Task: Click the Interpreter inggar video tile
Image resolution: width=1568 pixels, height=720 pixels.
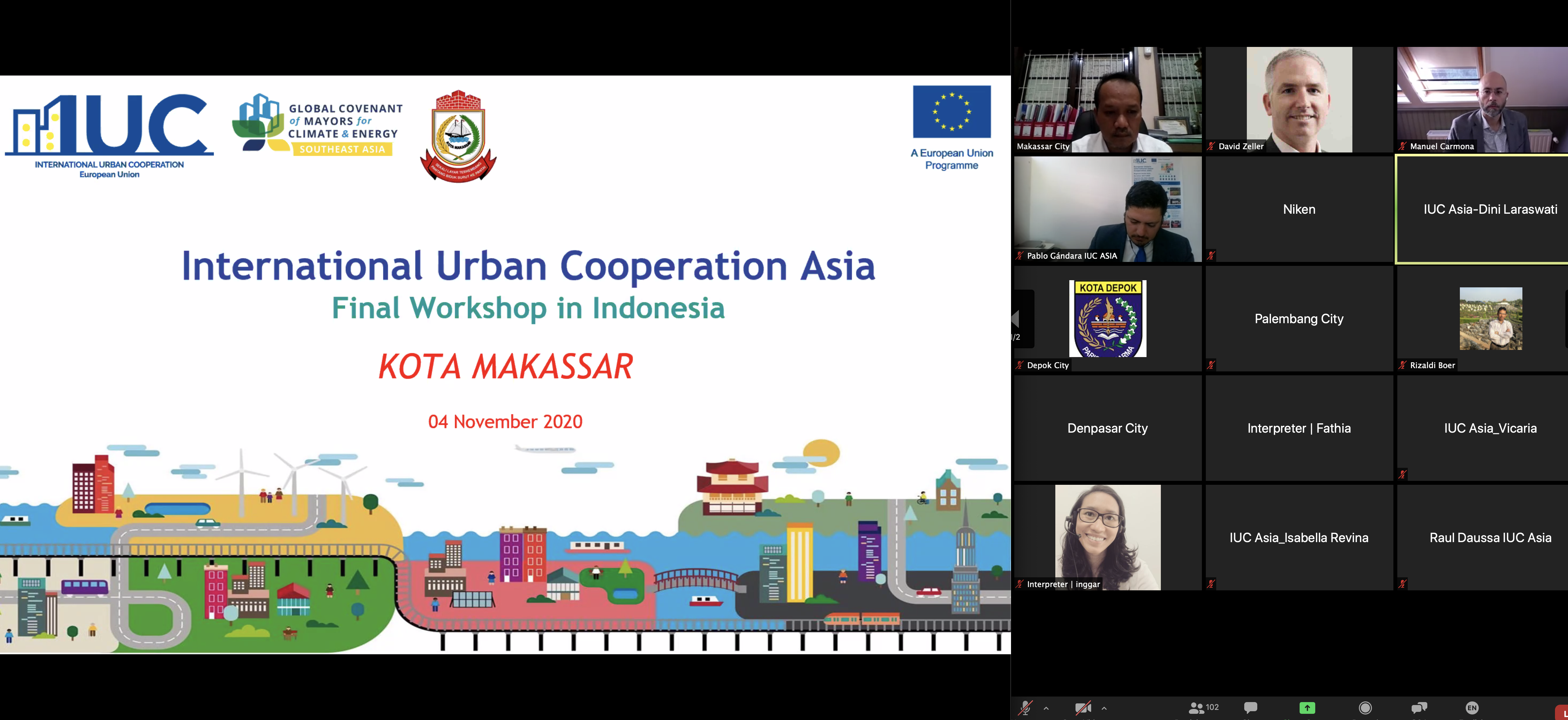Action: click(x=1107, y=537)
